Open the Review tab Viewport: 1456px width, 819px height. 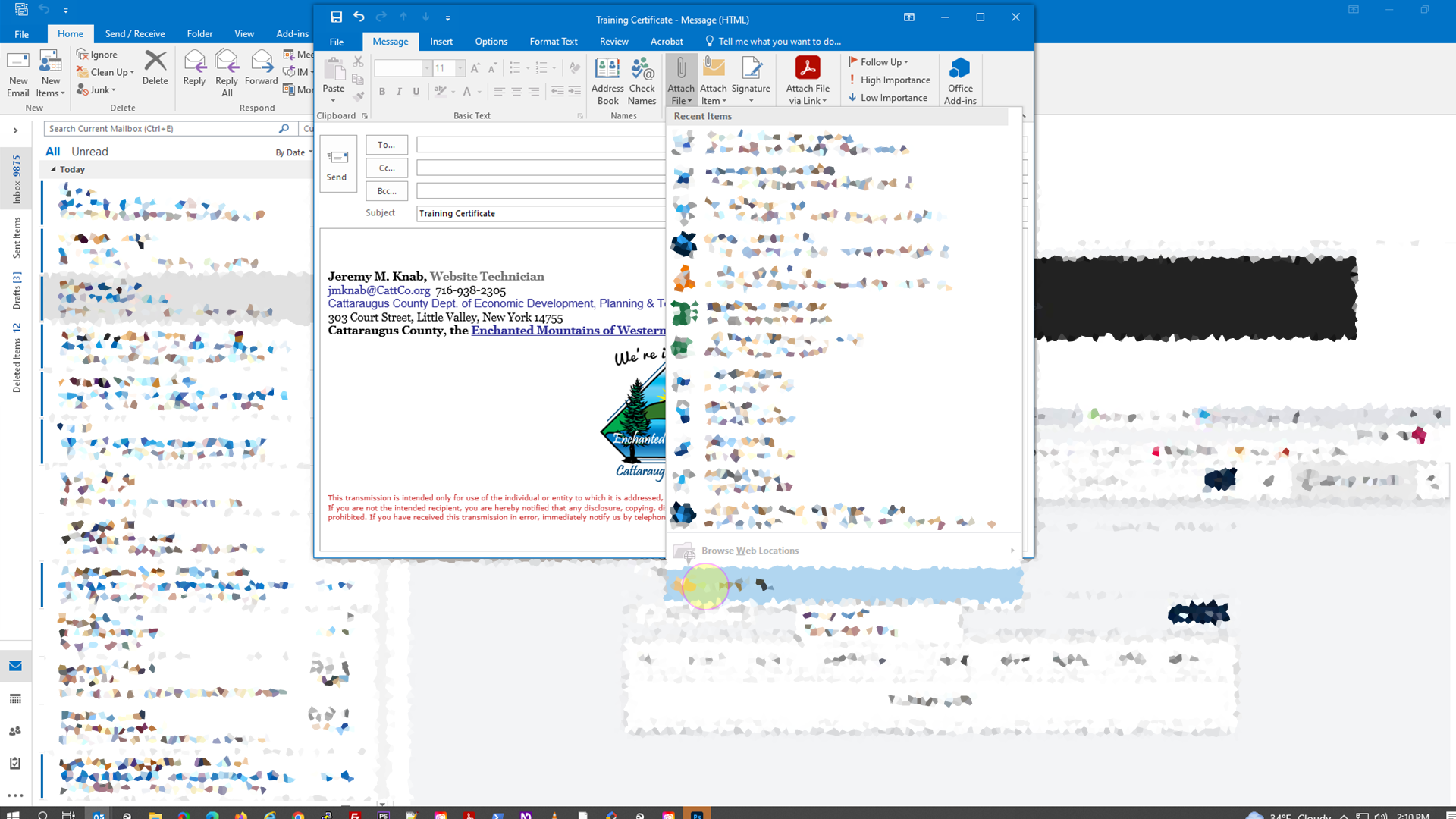pos(613,42)
